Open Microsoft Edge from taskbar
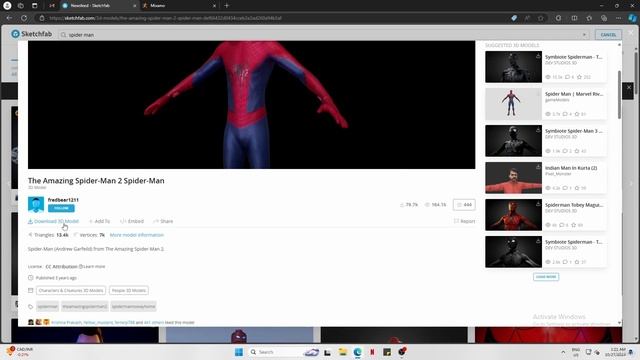 pos(358,352)
